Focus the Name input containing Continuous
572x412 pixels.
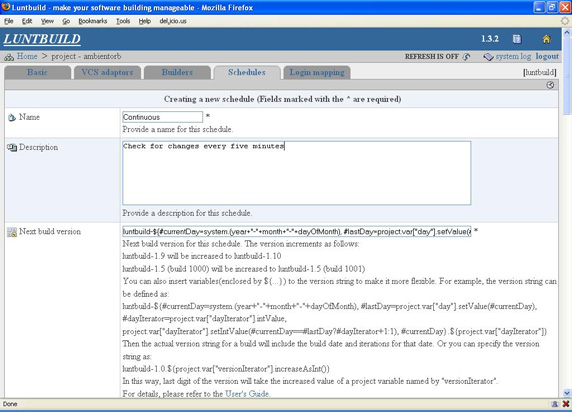point(162,117)
